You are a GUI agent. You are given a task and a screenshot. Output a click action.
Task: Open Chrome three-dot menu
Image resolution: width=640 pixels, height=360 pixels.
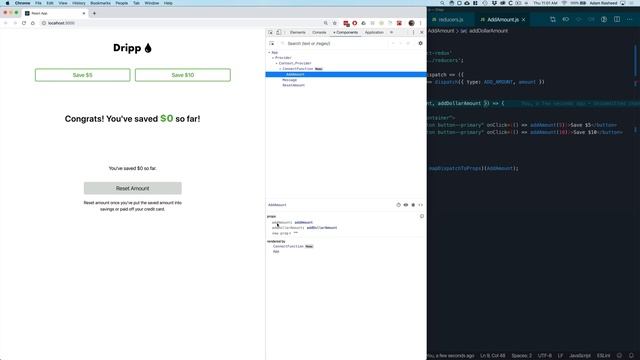click(420, 23)
